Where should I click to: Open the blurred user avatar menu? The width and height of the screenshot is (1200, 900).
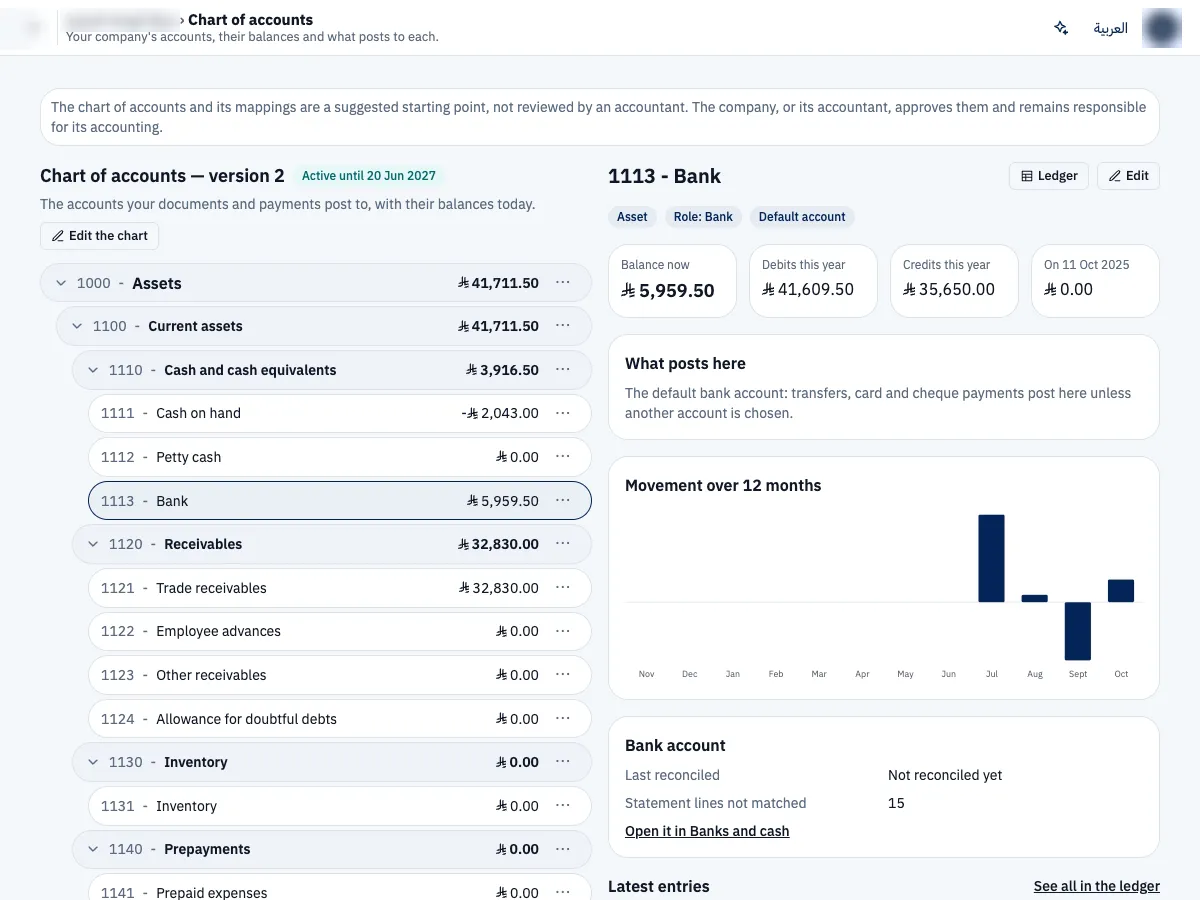(1161, 28)
